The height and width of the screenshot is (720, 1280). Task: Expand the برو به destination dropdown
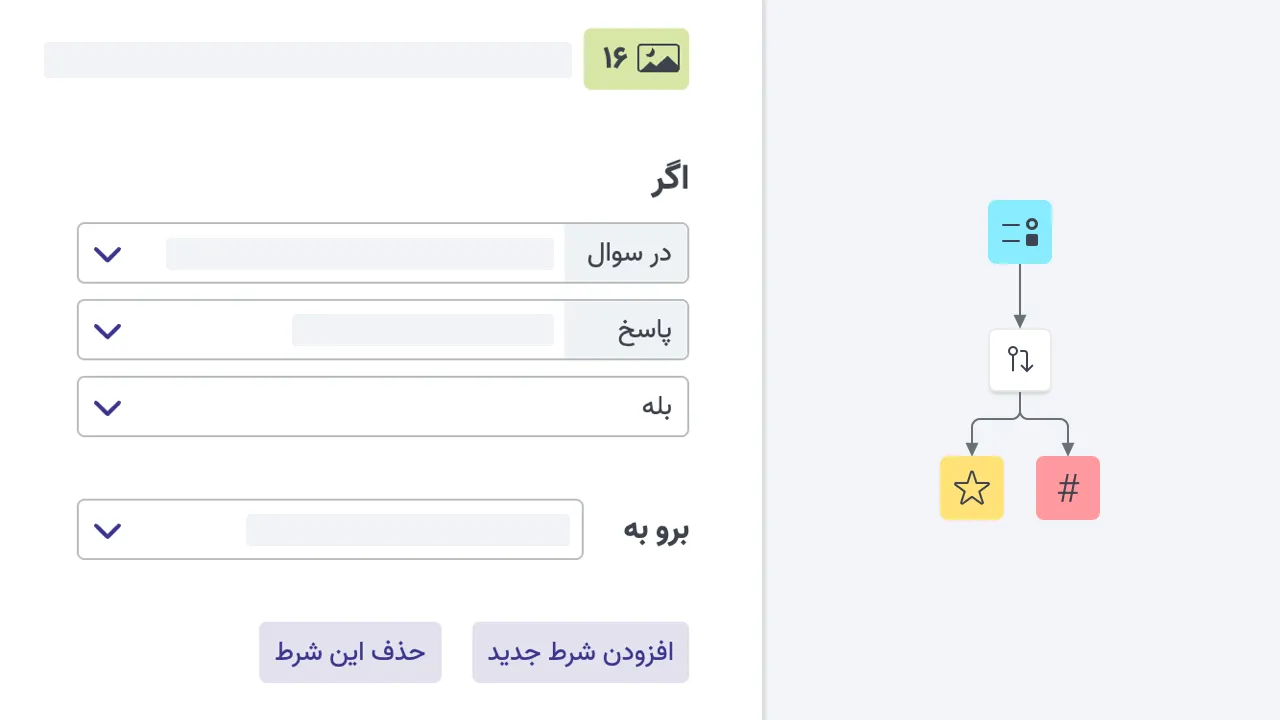click(x=330, y=530)
